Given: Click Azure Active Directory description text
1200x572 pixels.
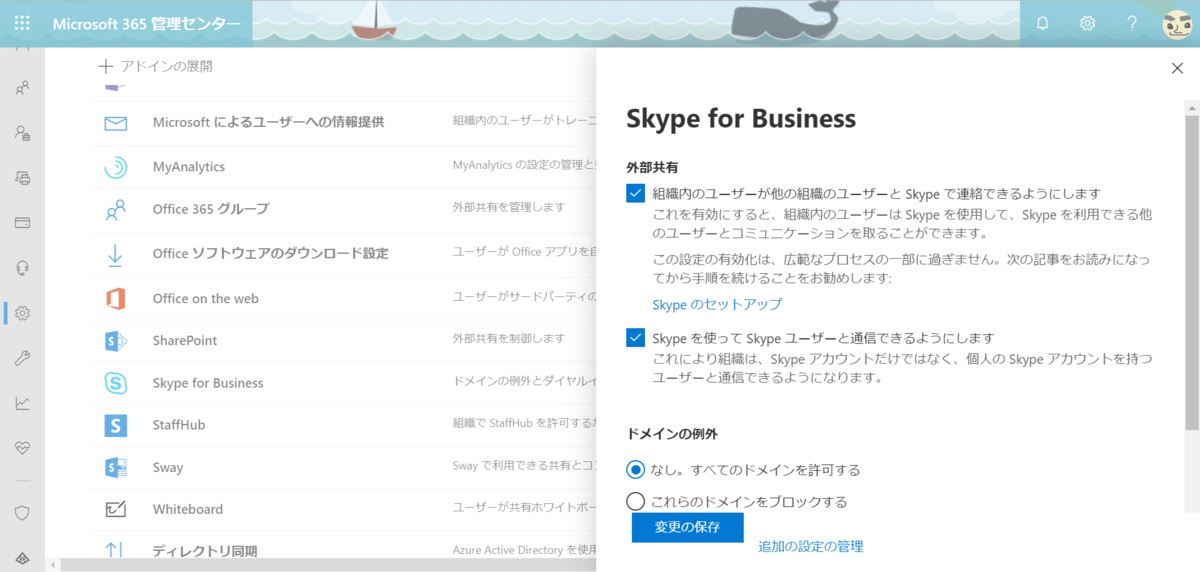Looking at the screenshot, I should 524,550.
